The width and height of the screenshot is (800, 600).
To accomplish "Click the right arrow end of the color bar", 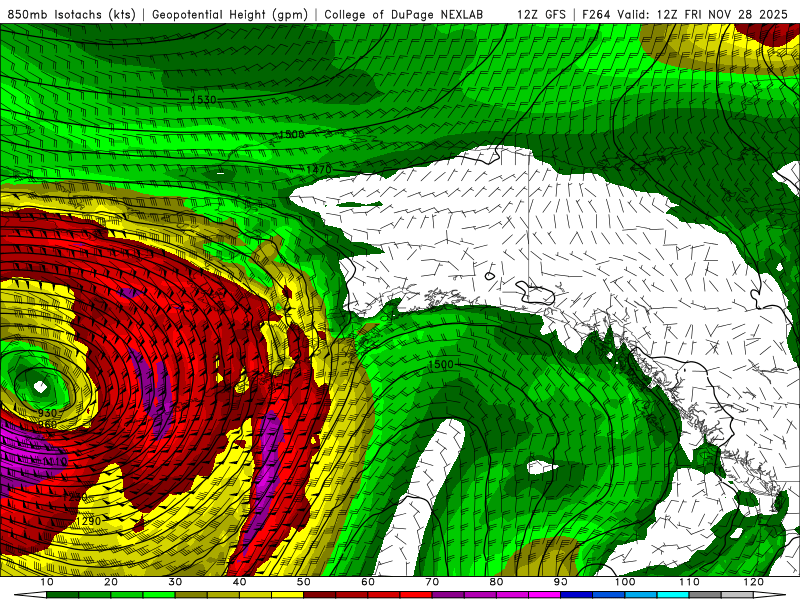I will pos(770,595).
